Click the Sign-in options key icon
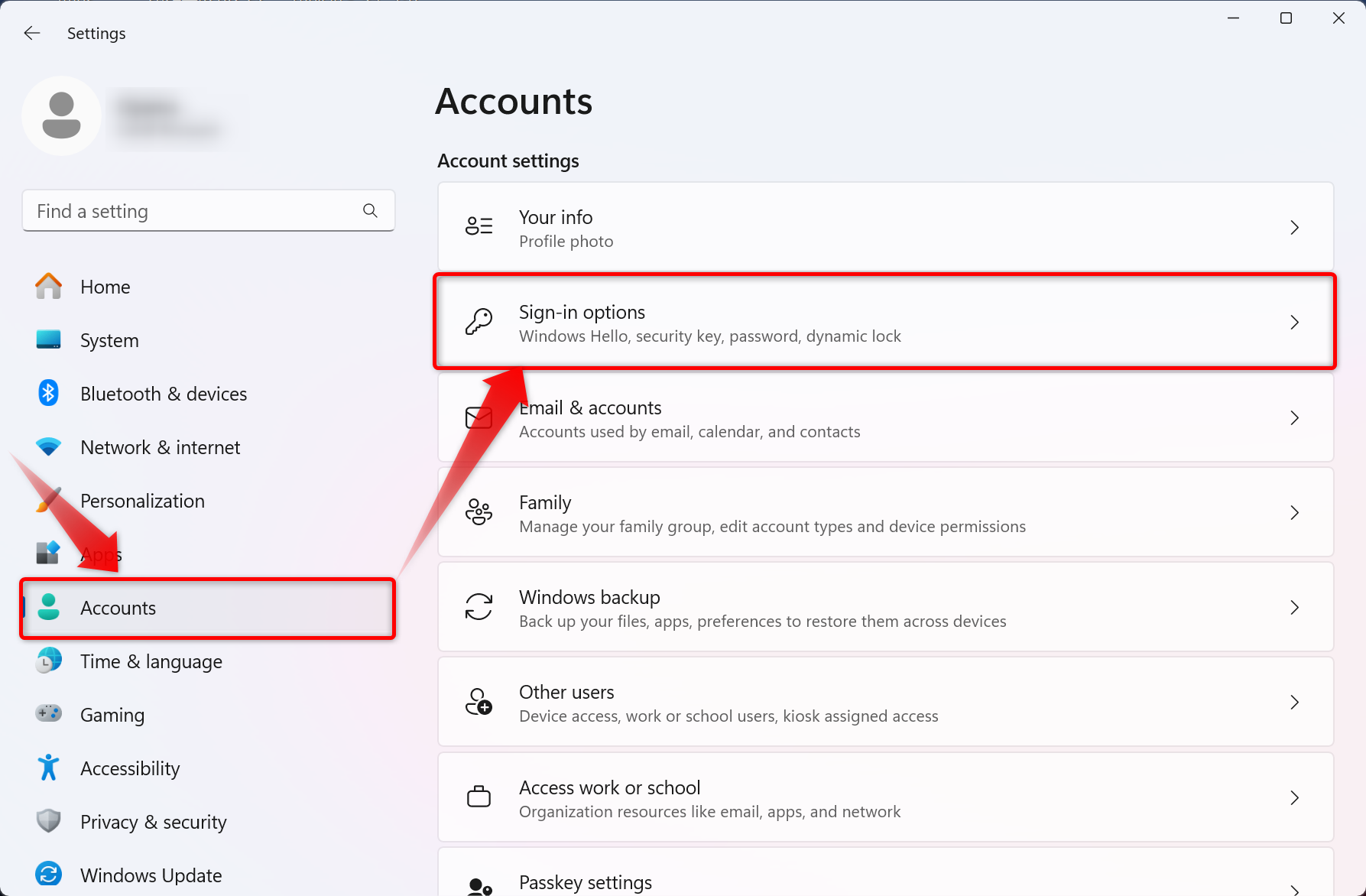 point(479,322)
